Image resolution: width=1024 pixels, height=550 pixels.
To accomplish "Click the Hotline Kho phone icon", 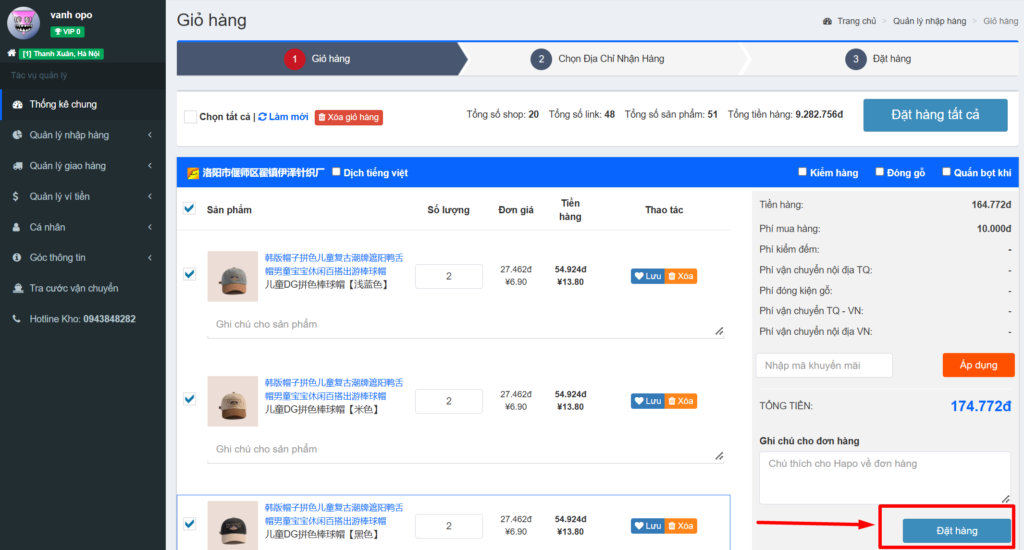I will pos(17,319).
